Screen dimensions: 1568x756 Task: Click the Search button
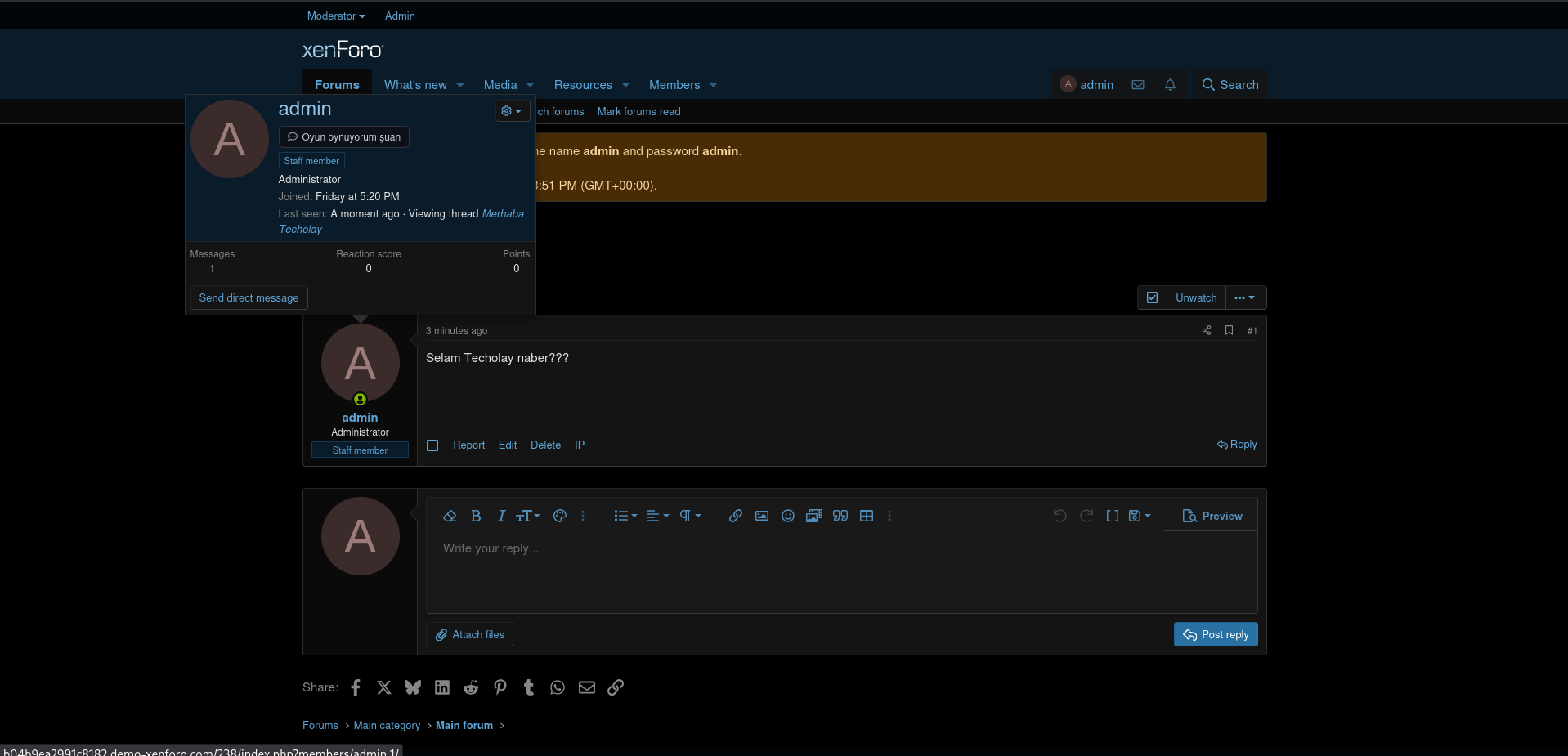click(1230, 85)
